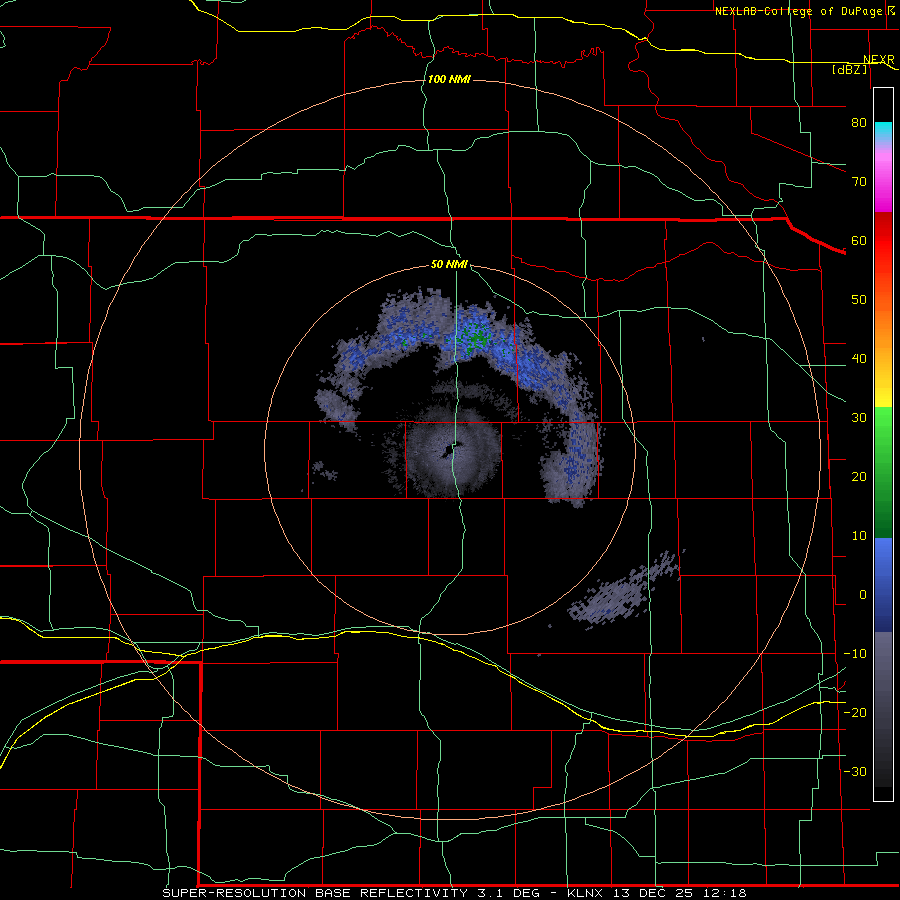900x900 pixels.
Task: Click the -30 value on the dBZ scale
Action: tap(855, 771)
